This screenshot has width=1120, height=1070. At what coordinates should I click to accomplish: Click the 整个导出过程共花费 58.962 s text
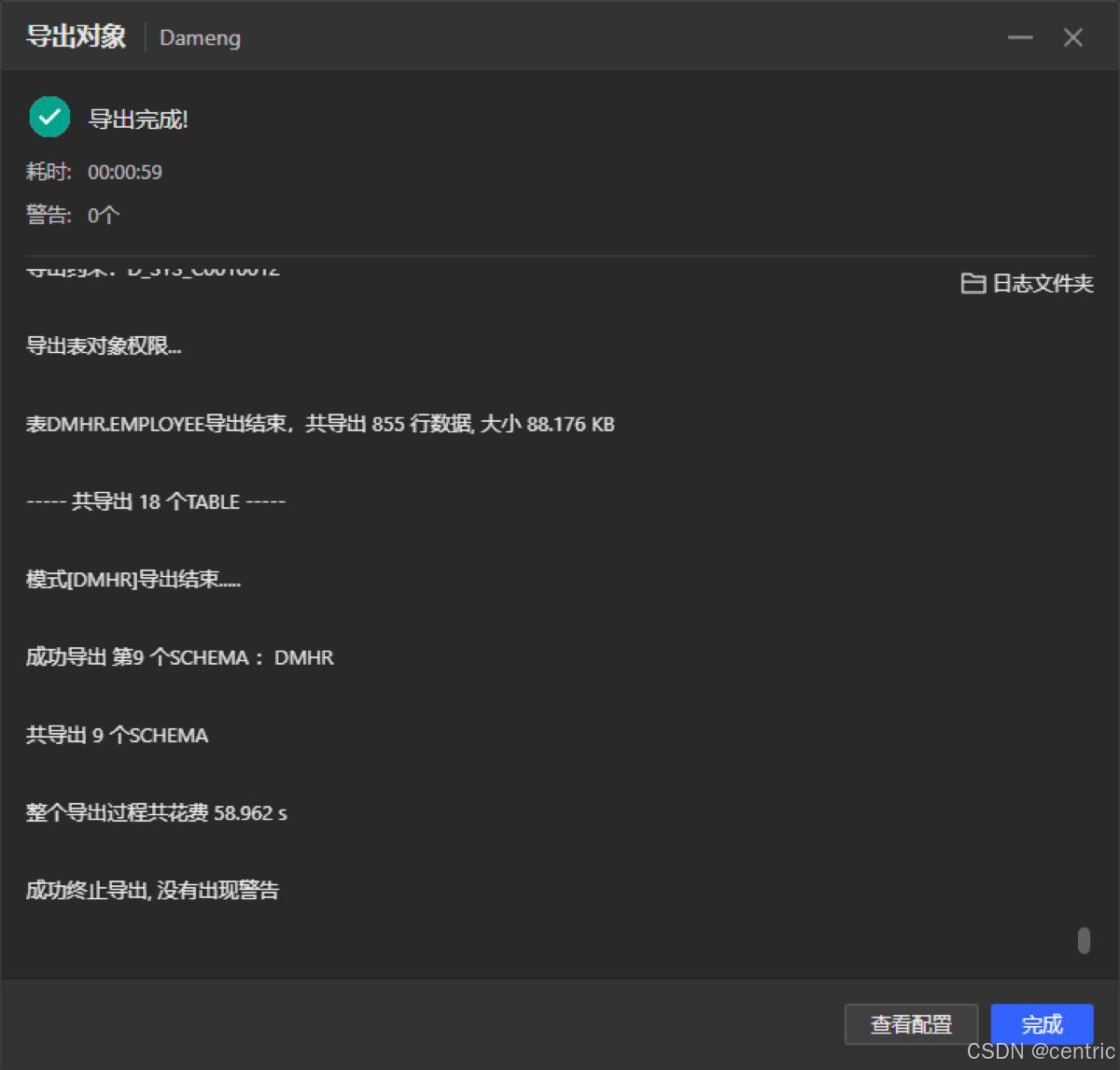coord(156,812)
